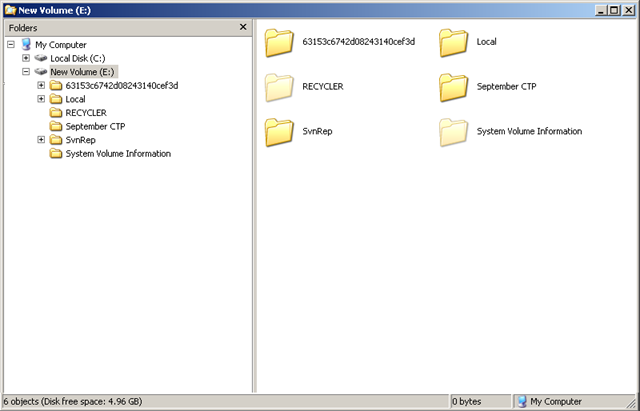640x411 pixels.
Task: Click the Local folder name in right pane
Action: (487, 42)
